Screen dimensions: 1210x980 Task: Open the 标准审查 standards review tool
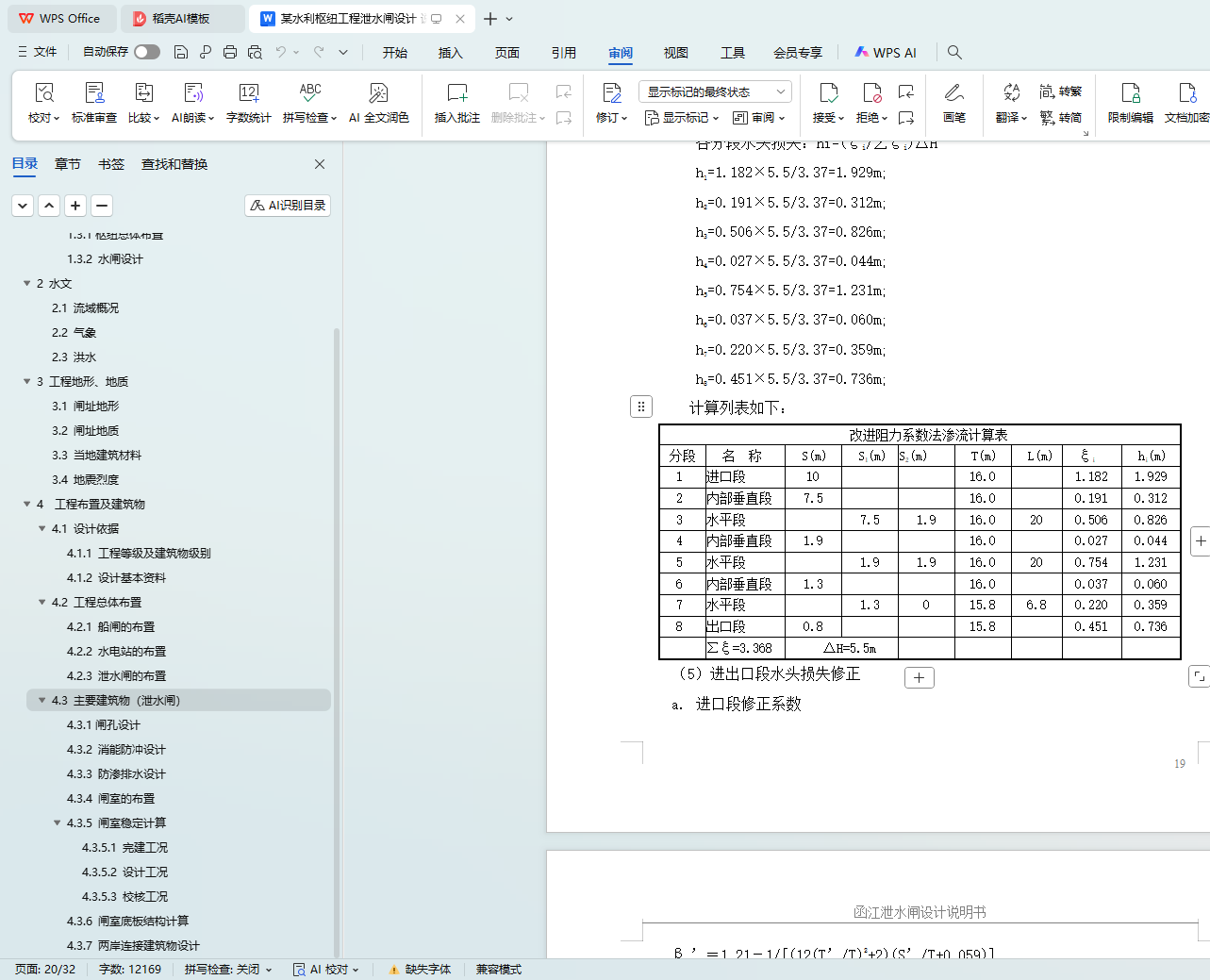(x=94, y=102)
